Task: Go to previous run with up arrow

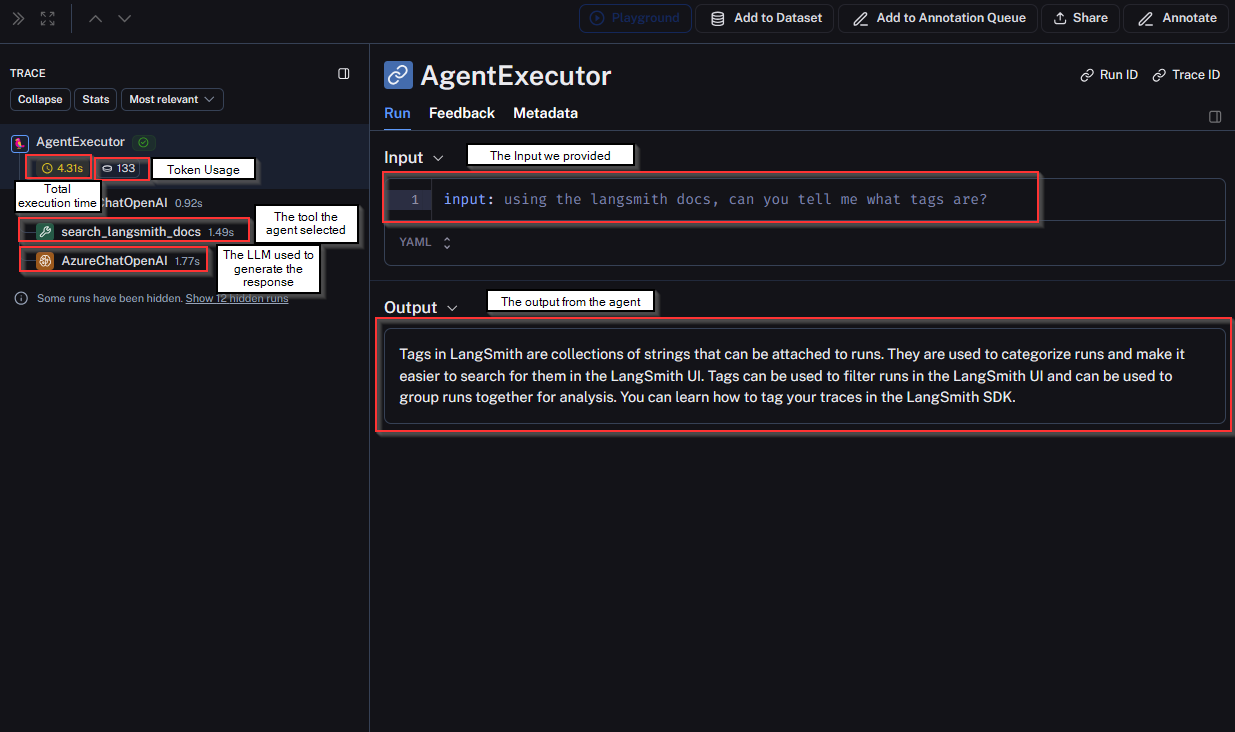Action: click(x=96, y=18)
